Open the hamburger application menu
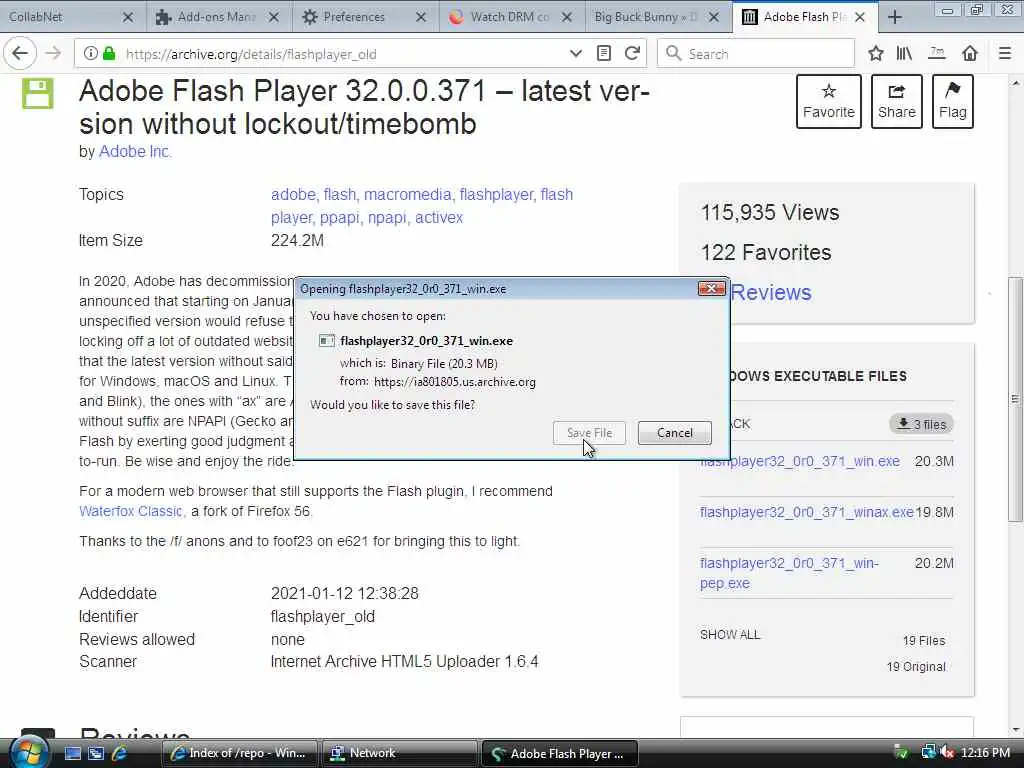This screenshot has height=768, width=1024. pyautogui.click(x=1005, y=54)
